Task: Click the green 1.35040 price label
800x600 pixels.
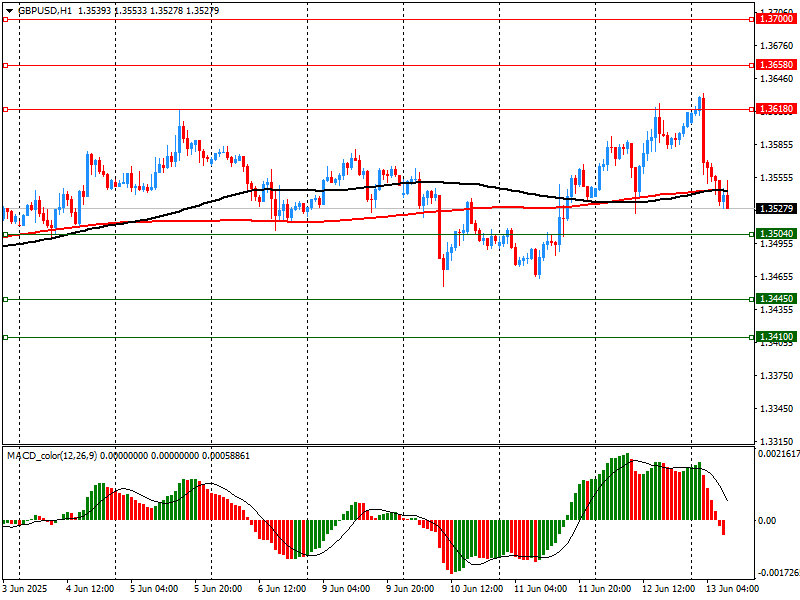Action: point(776,234)
